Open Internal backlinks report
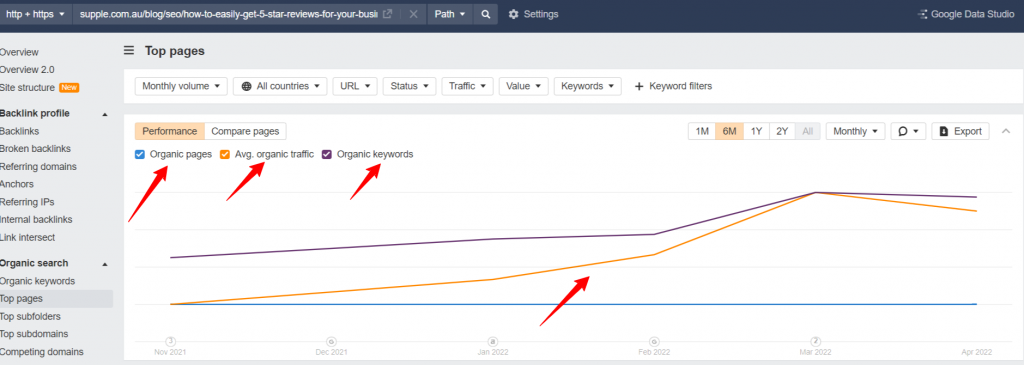 click(36, 219)
